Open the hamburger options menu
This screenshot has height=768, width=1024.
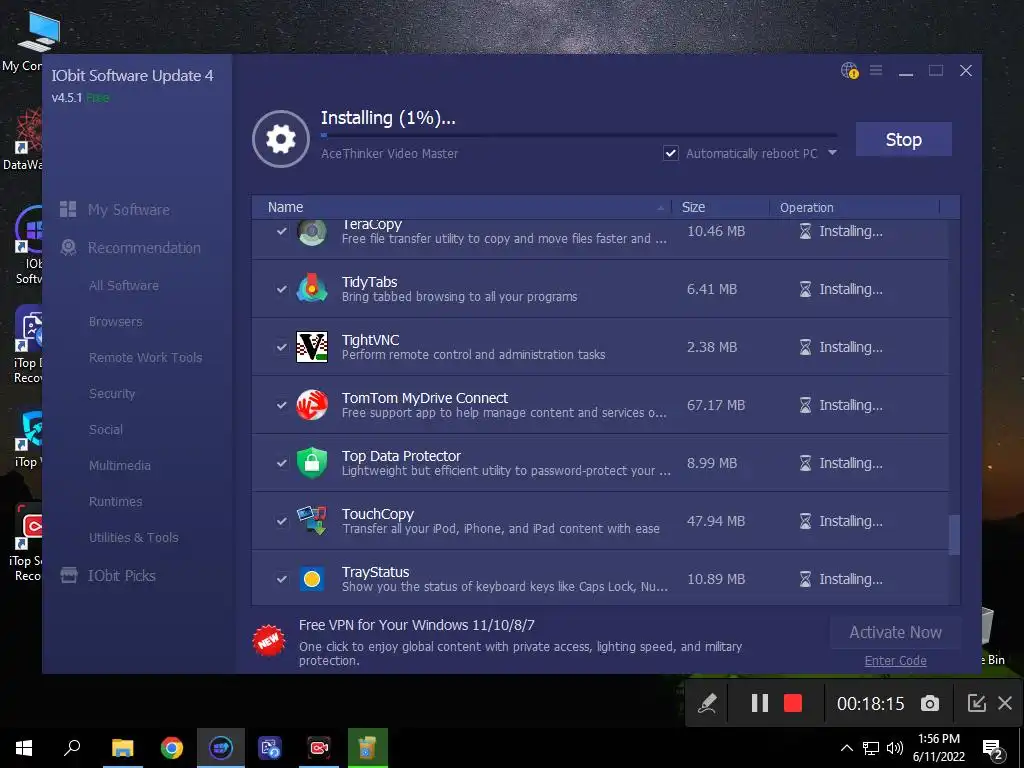click(876, 70)
